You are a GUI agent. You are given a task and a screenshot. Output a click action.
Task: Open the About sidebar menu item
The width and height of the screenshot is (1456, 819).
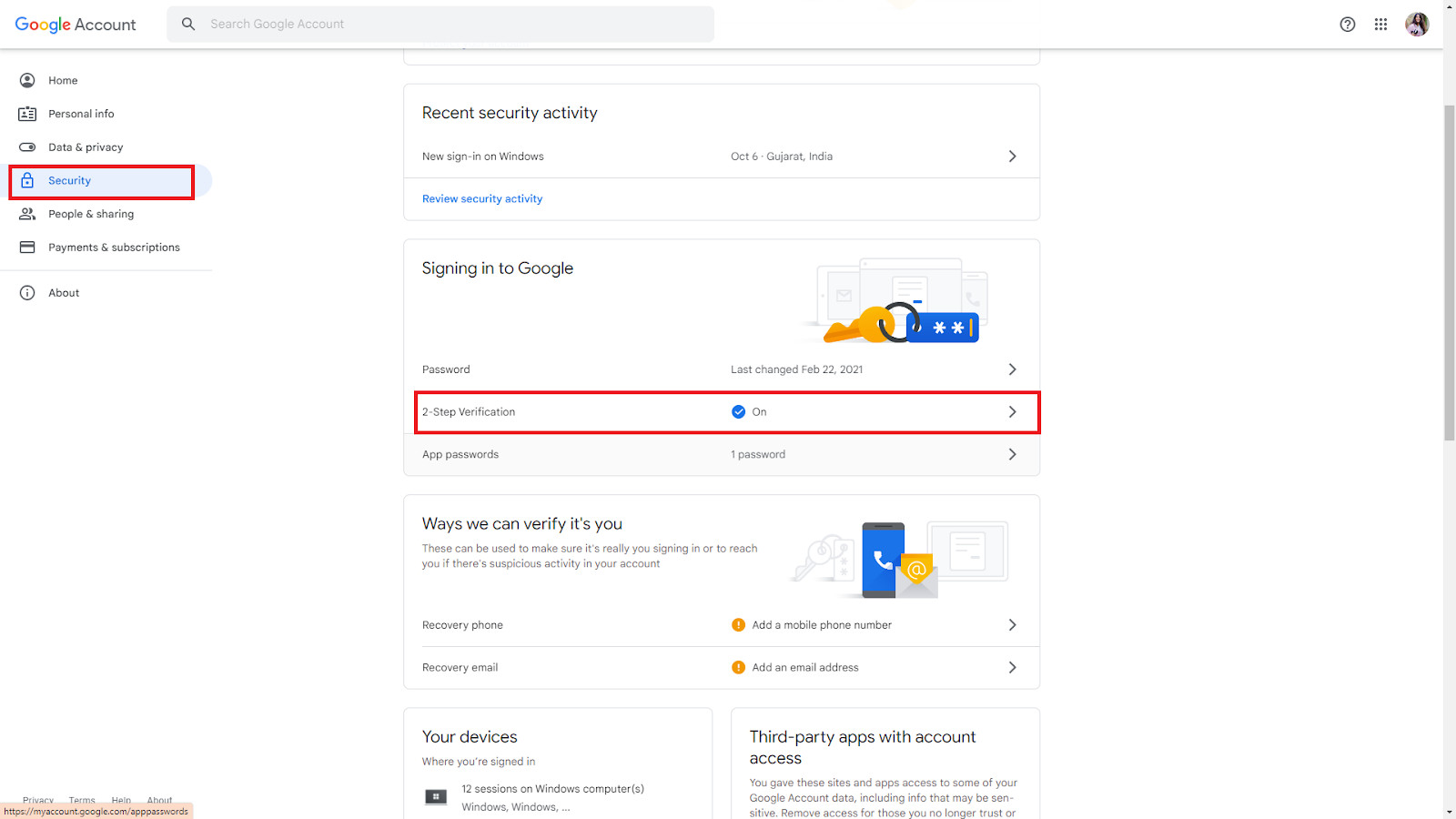(x=64, y=293)
